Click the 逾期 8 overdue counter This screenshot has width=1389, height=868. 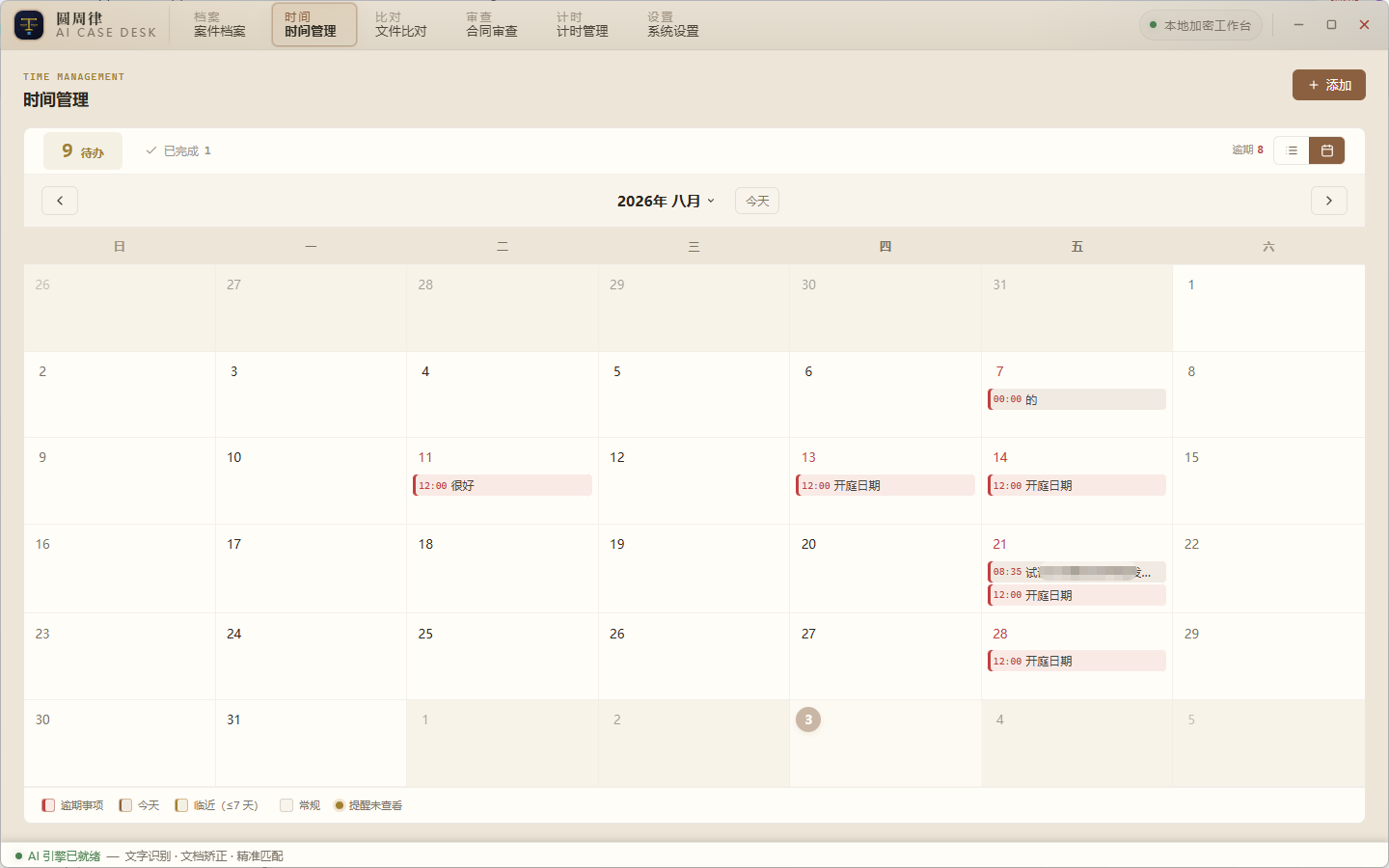click(x=1247, y=150)
